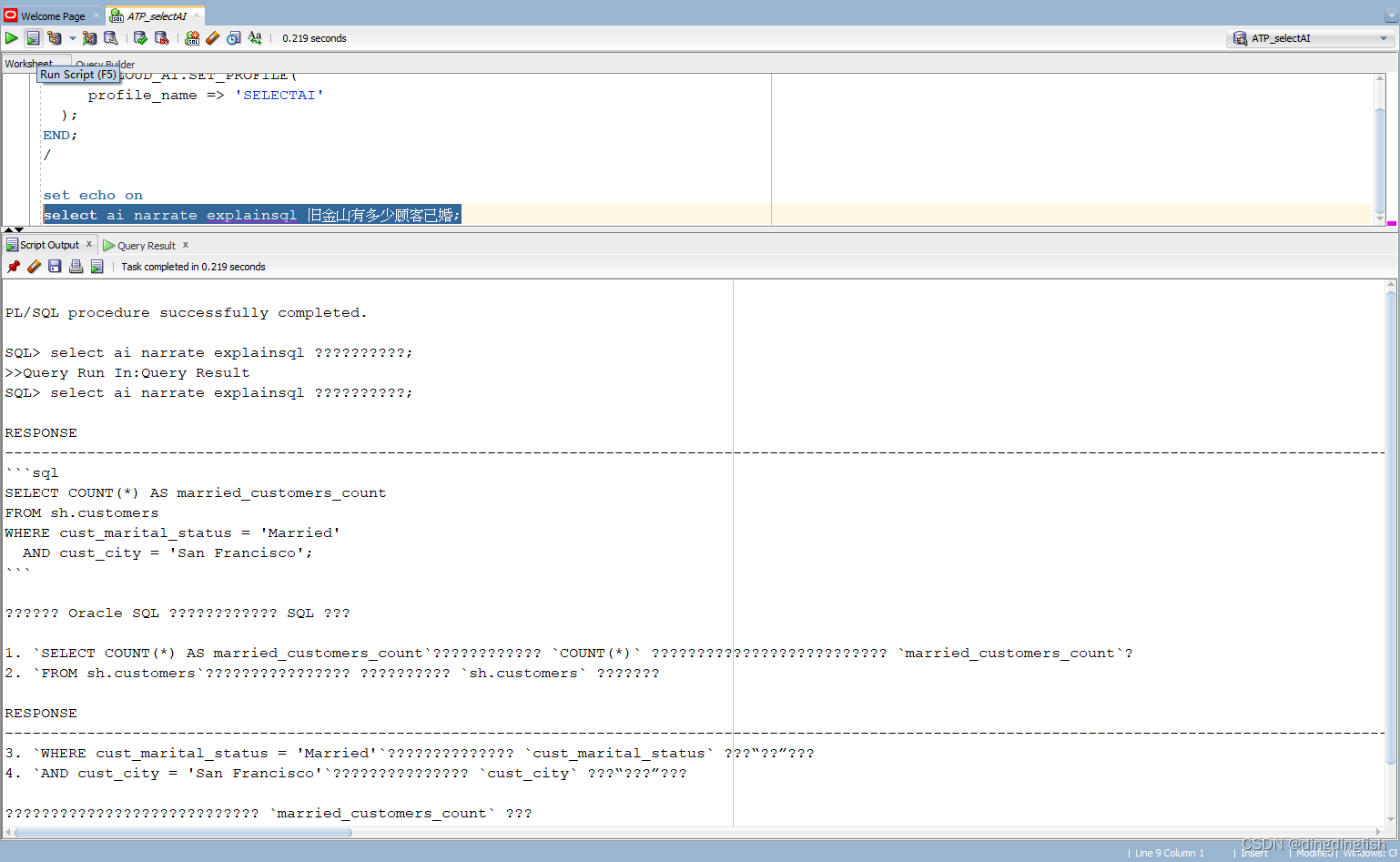Toggle Insert mode in the status bar

tap(1254, 853)
